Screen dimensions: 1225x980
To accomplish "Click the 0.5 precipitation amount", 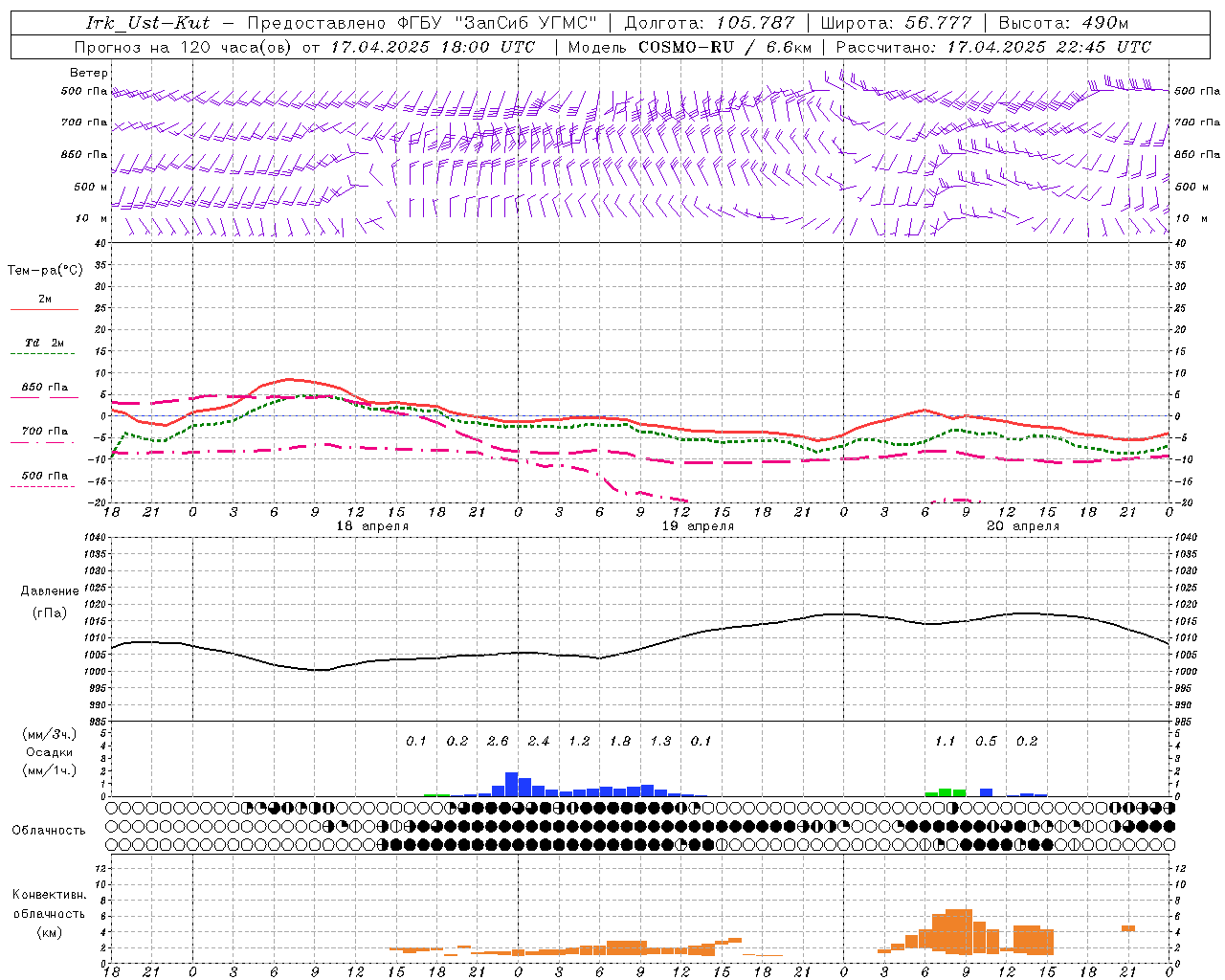I will (x=986, y=742).
